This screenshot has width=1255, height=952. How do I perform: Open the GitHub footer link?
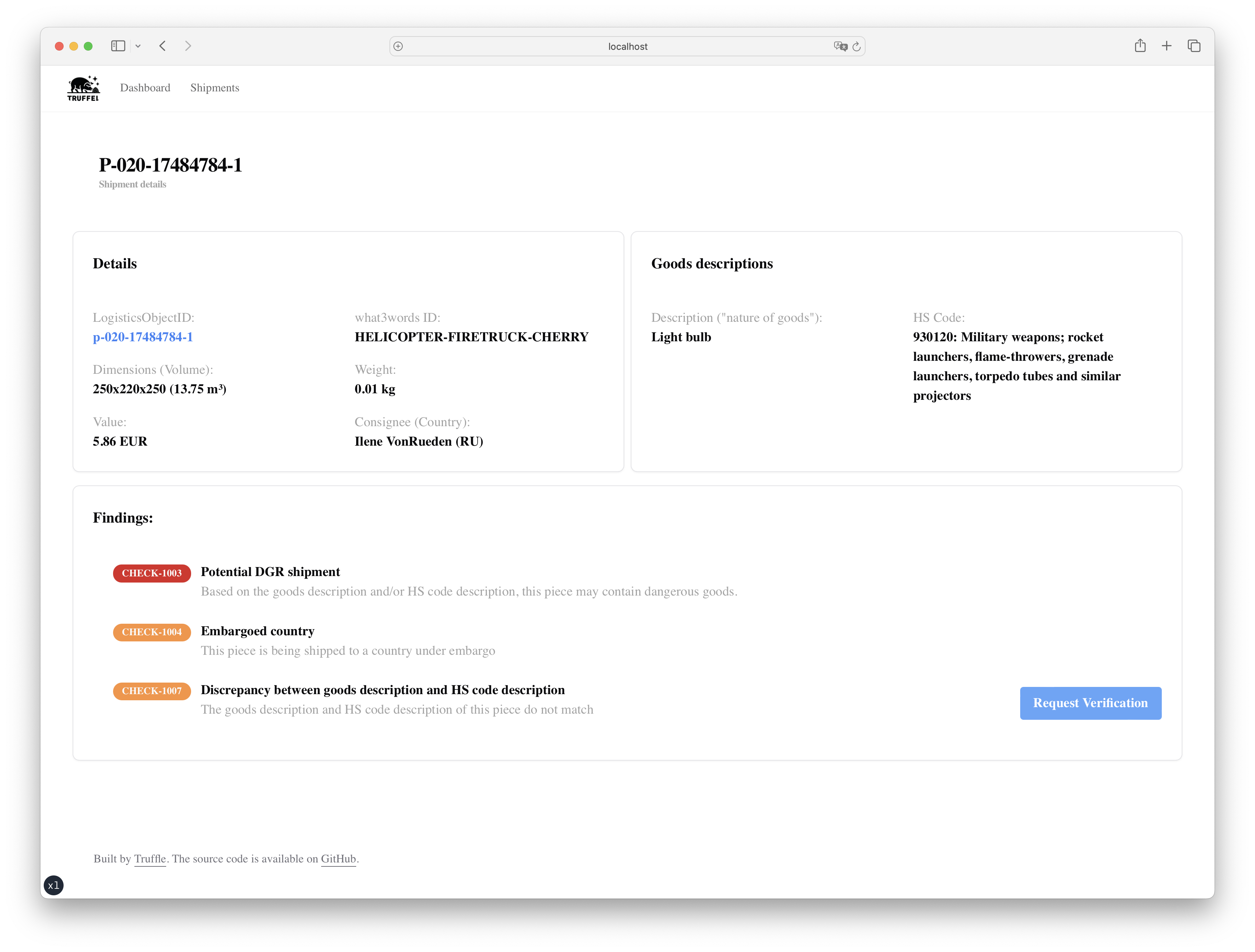point(338,859)
